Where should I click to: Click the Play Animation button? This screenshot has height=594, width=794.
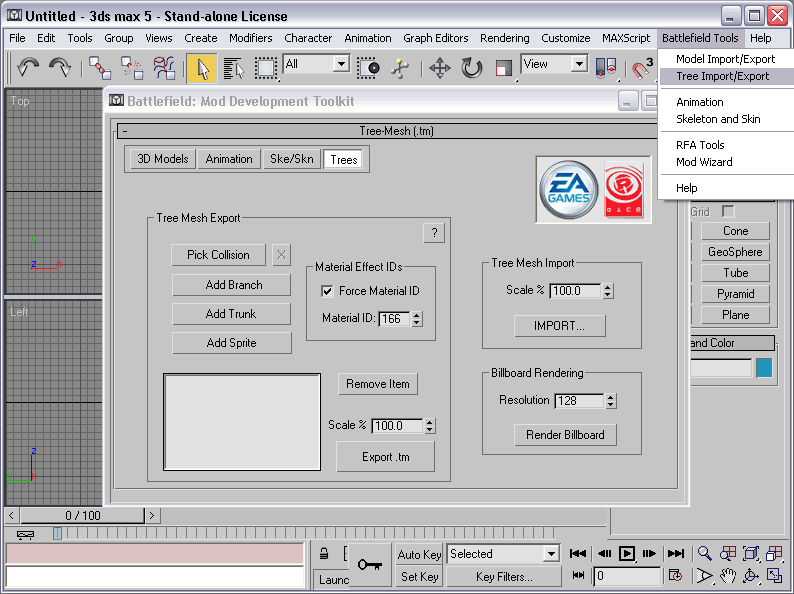(x=626, y=553)
